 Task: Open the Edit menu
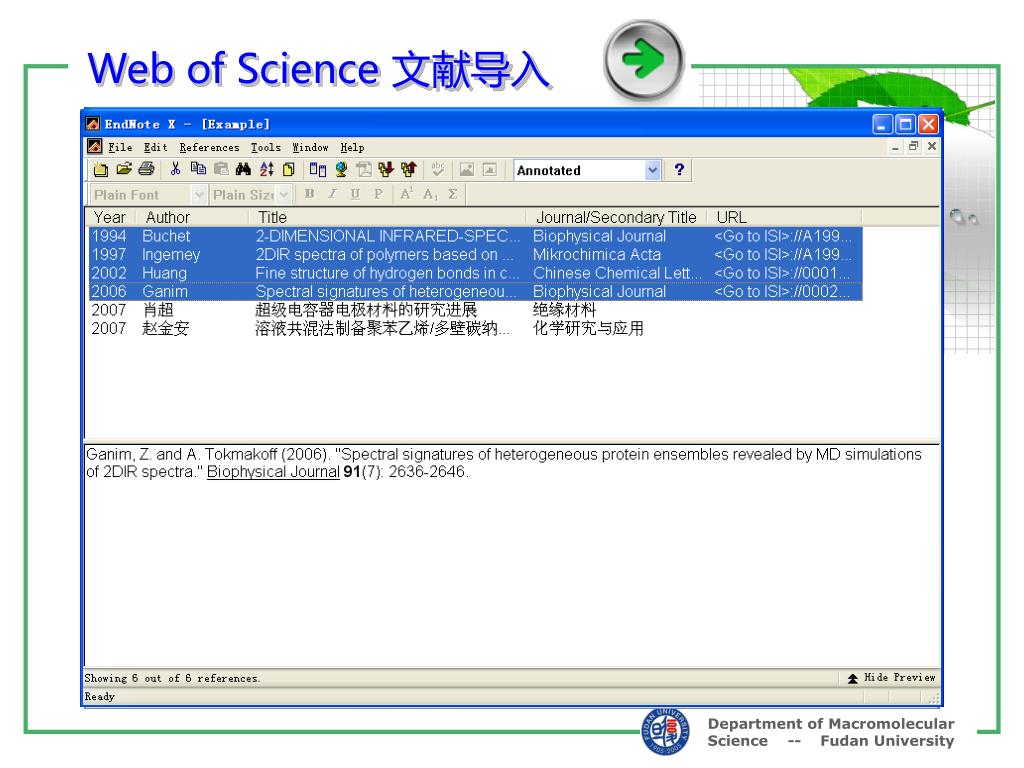pos(155,148)
